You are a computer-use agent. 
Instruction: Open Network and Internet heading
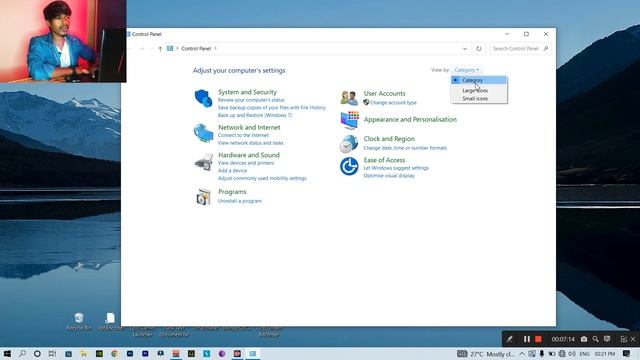click(x=249, y=127)
